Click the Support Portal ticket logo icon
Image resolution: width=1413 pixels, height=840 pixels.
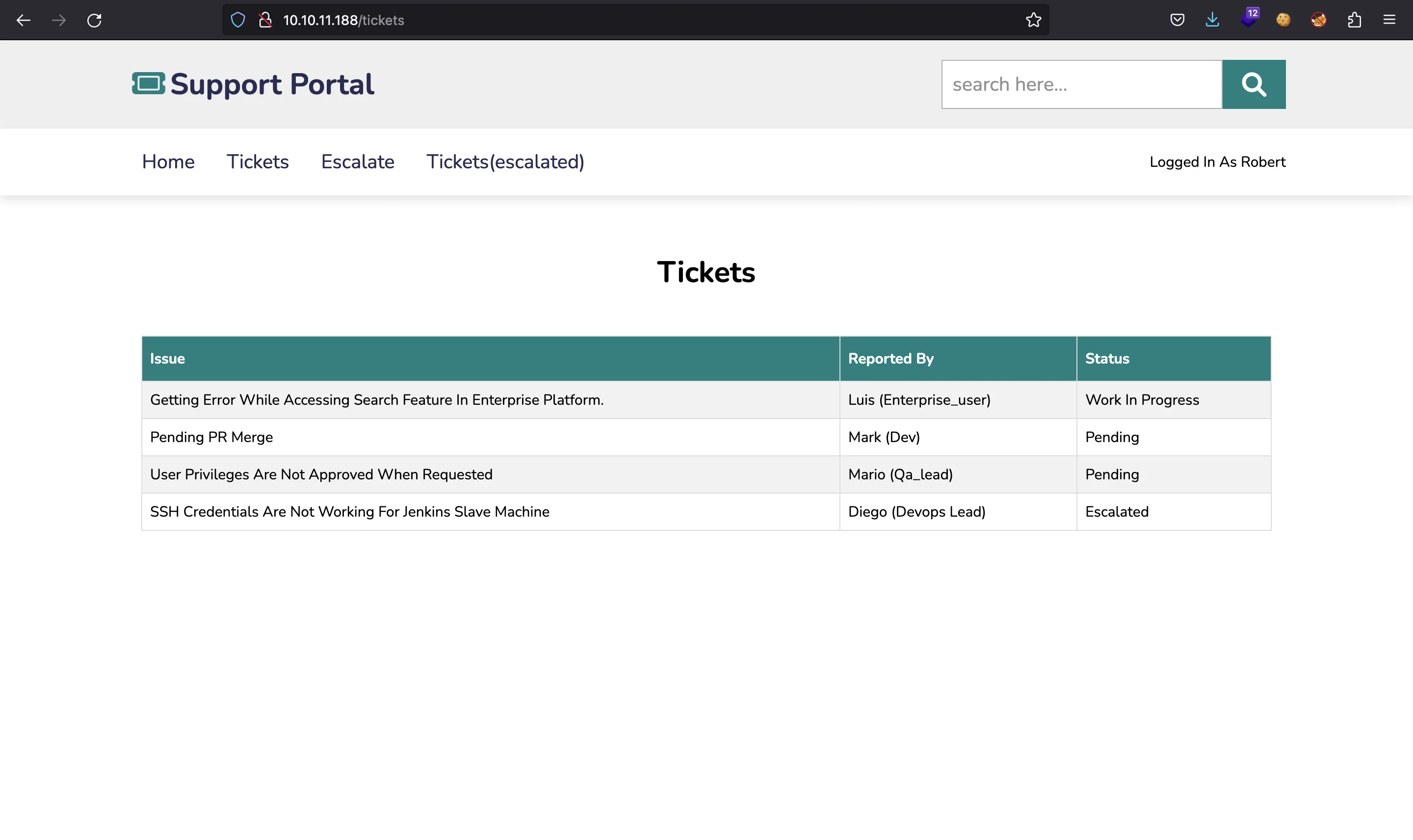point(148,83)
